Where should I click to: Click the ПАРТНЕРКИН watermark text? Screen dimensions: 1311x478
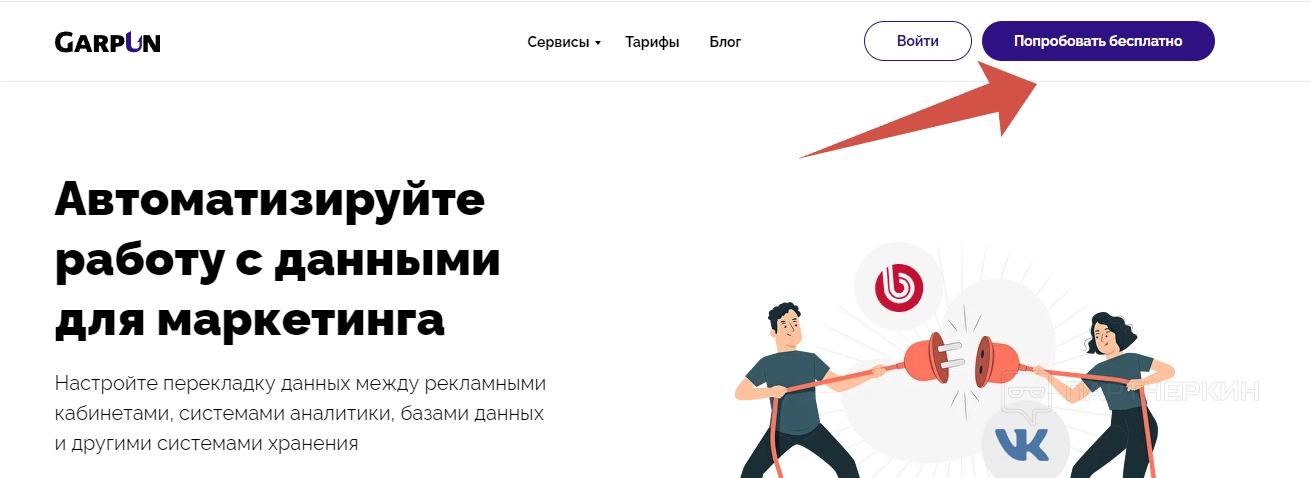coord(1160,392)
